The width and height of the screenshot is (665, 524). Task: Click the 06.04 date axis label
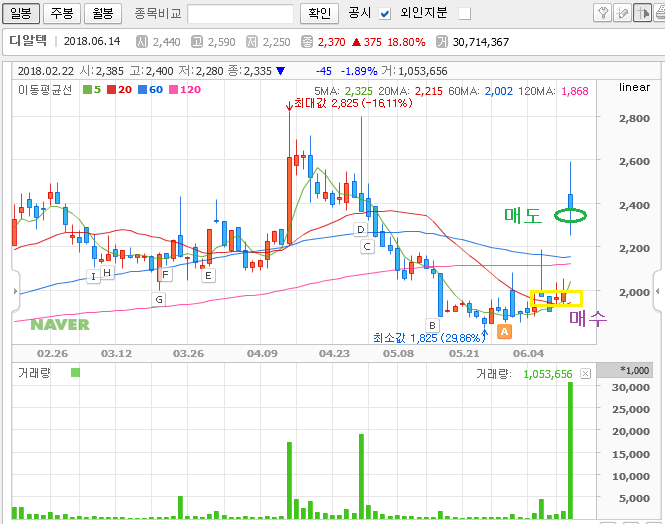click(528, 354)
